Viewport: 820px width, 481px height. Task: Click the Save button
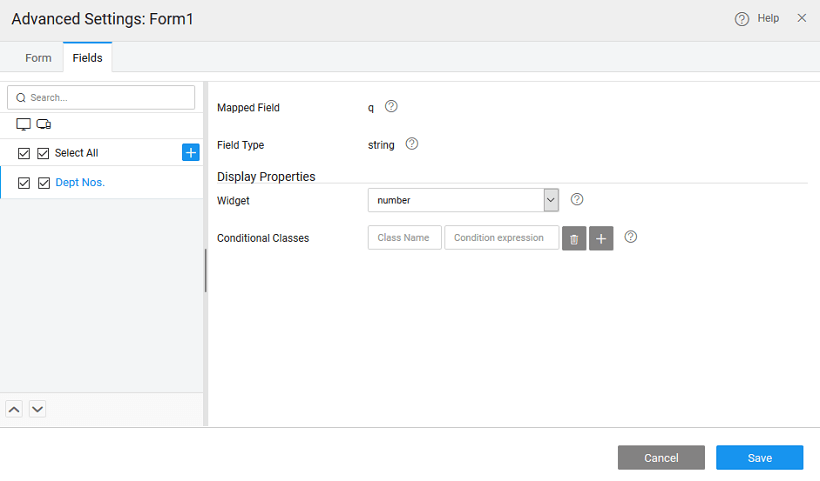click(x=759, y=458)
